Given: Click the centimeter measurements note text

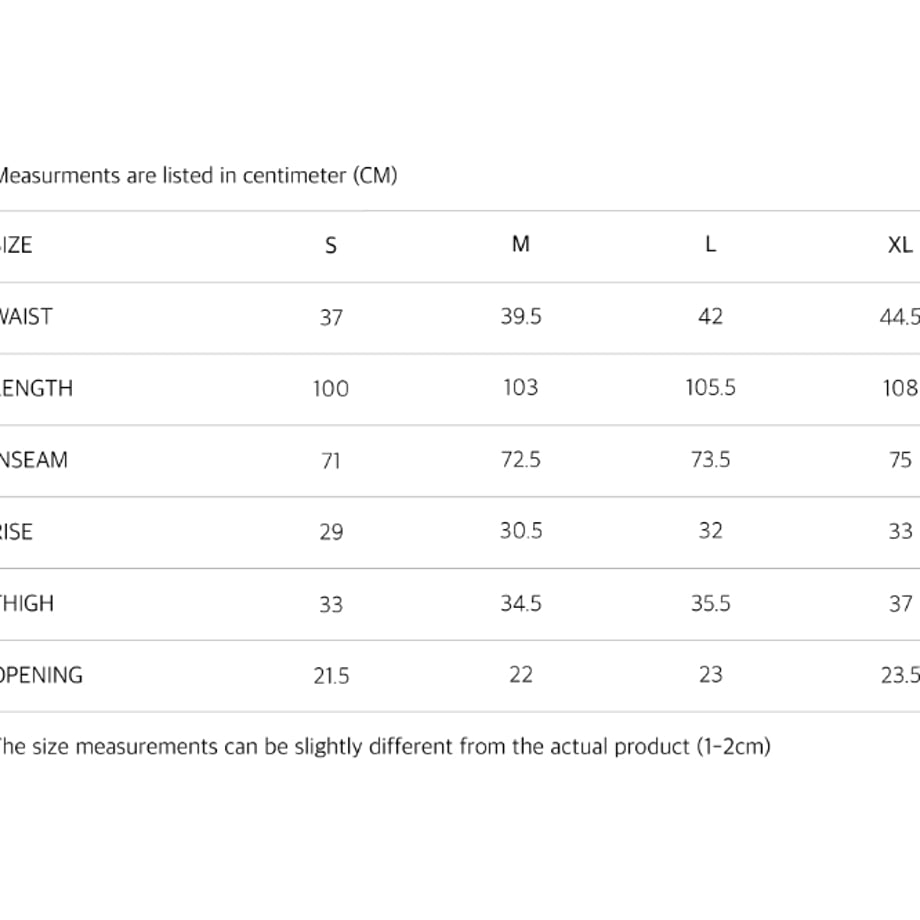Looking at the screenshot, I should 197,175.
